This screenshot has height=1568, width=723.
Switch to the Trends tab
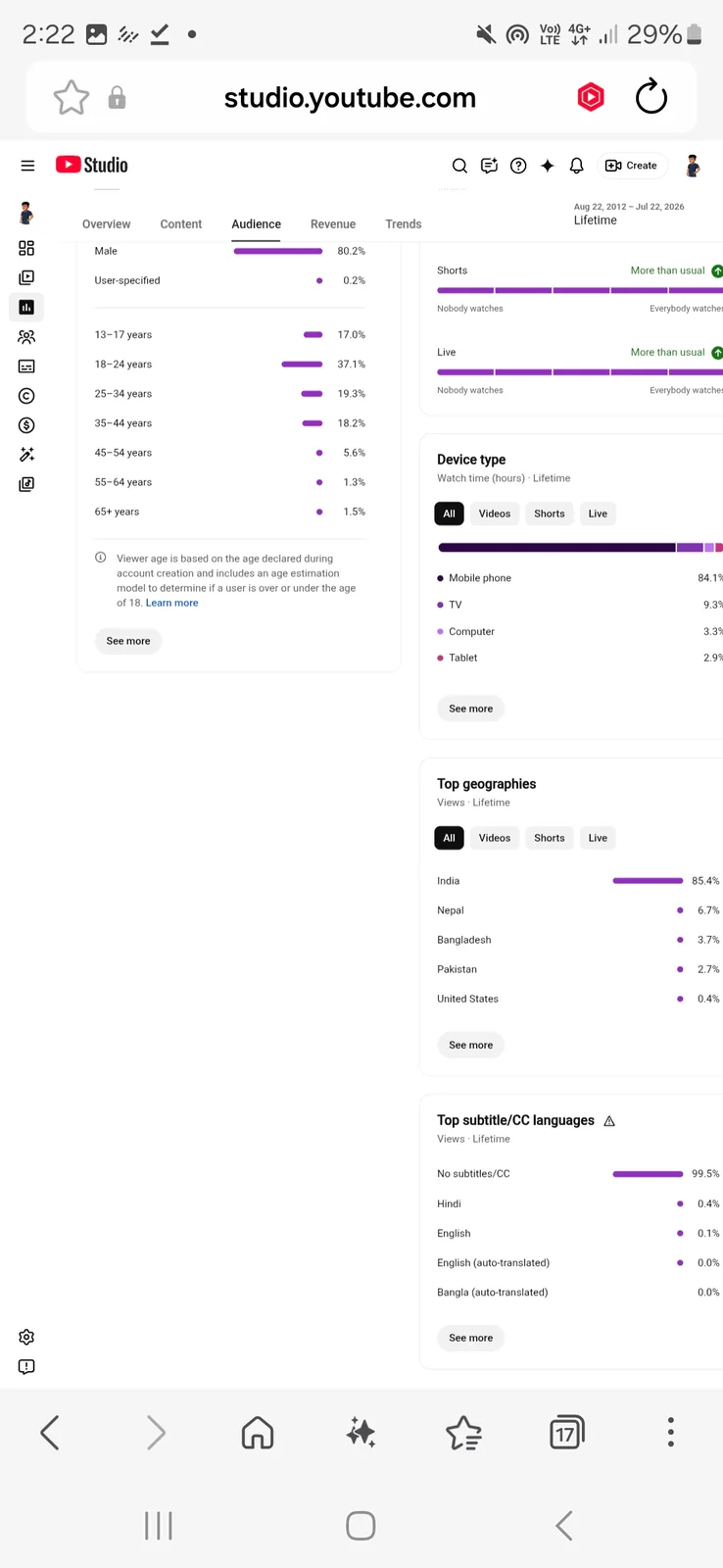click(x=404, y=224)
